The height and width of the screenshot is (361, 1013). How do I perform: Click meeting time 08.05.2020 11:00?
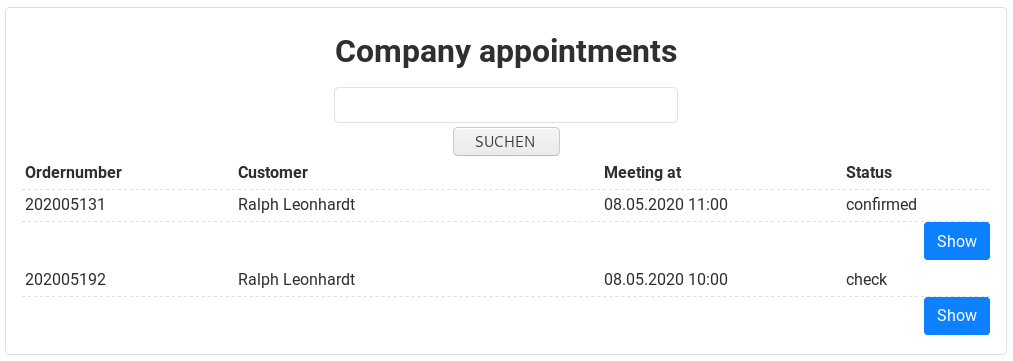coord(665,205)
